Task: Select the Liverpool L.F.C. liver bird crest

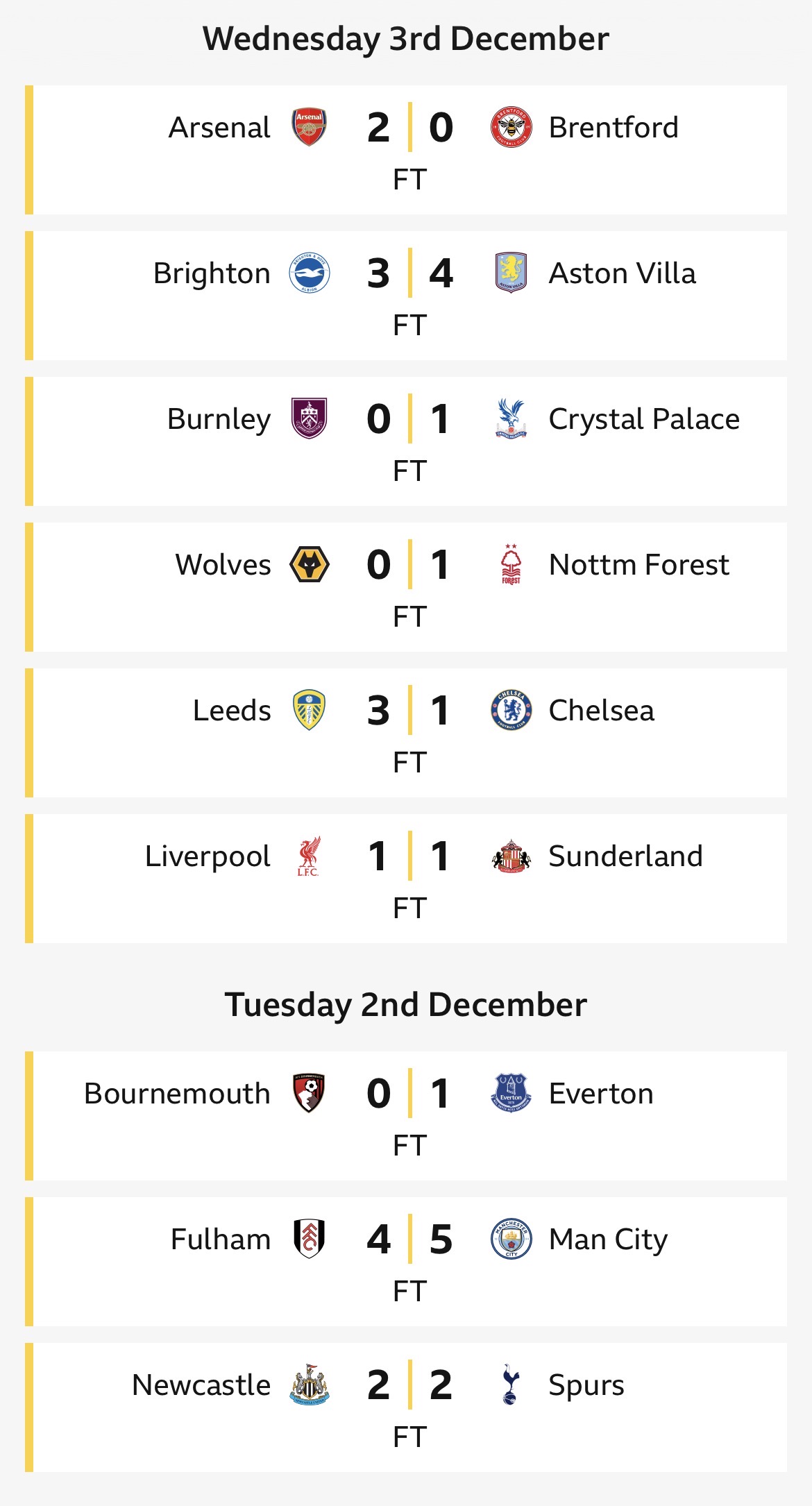Action: click(x=309, y=856)
